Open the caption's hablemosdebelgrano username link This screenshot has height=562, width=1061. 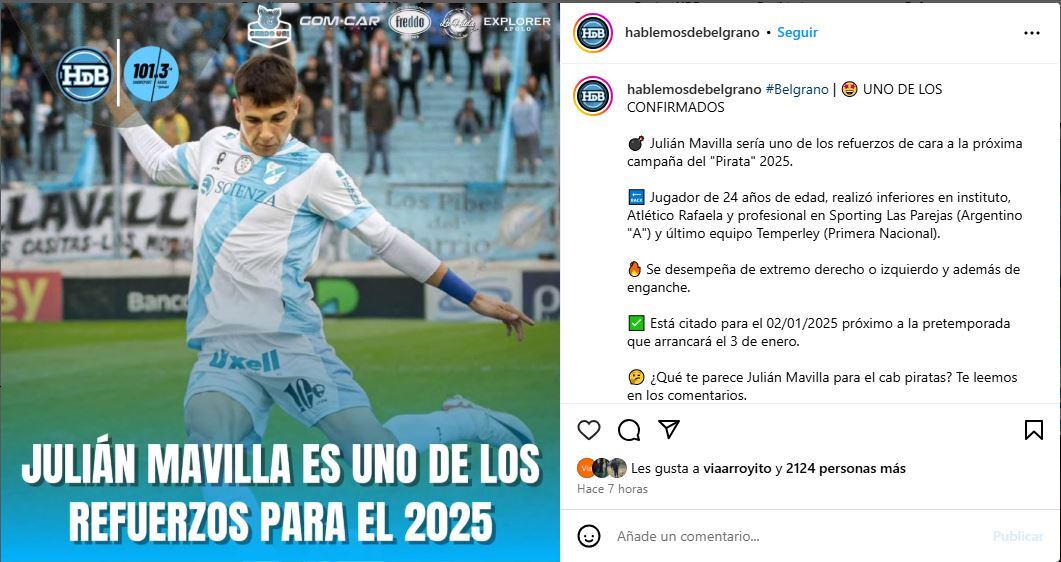[694, 89]
